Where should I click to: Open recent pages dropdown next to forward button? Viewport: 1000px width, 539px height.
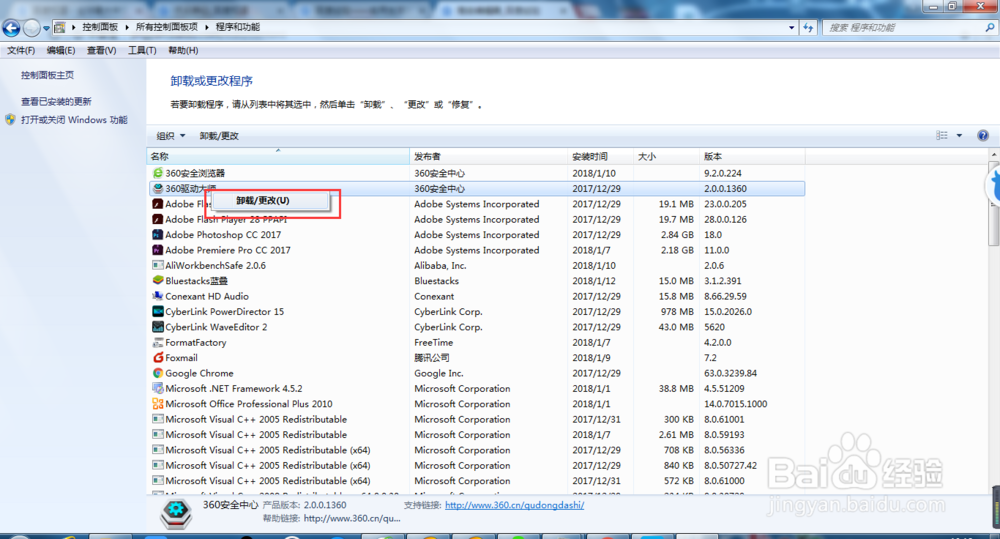(x=46, y=28)
